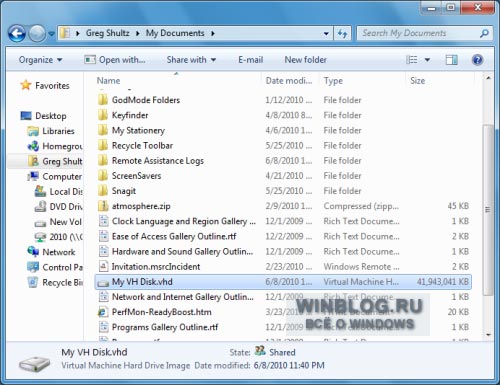
Task: Select the Recycle Toolbar folder icon
Action: coord(103,145)
